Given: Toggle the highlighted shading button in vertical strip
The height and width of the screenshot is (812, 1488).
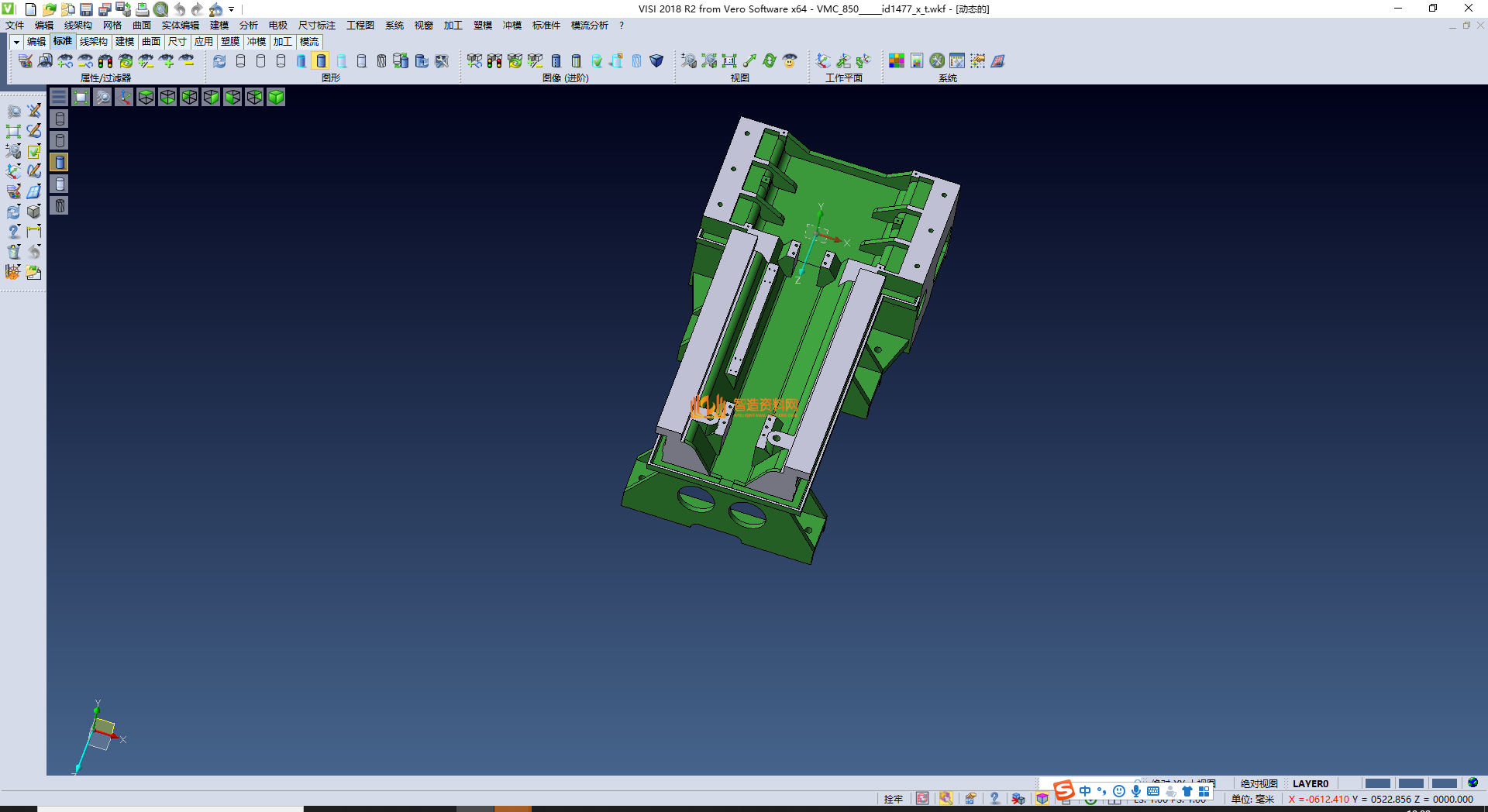Looking at the screenshot, I should point(60,162).
